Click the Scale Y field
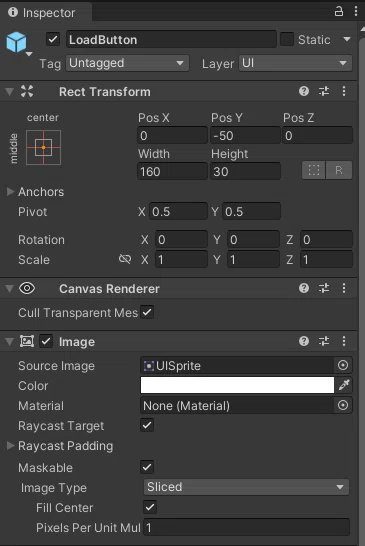This screenshot has height=546, width=365. pos(253,259)
